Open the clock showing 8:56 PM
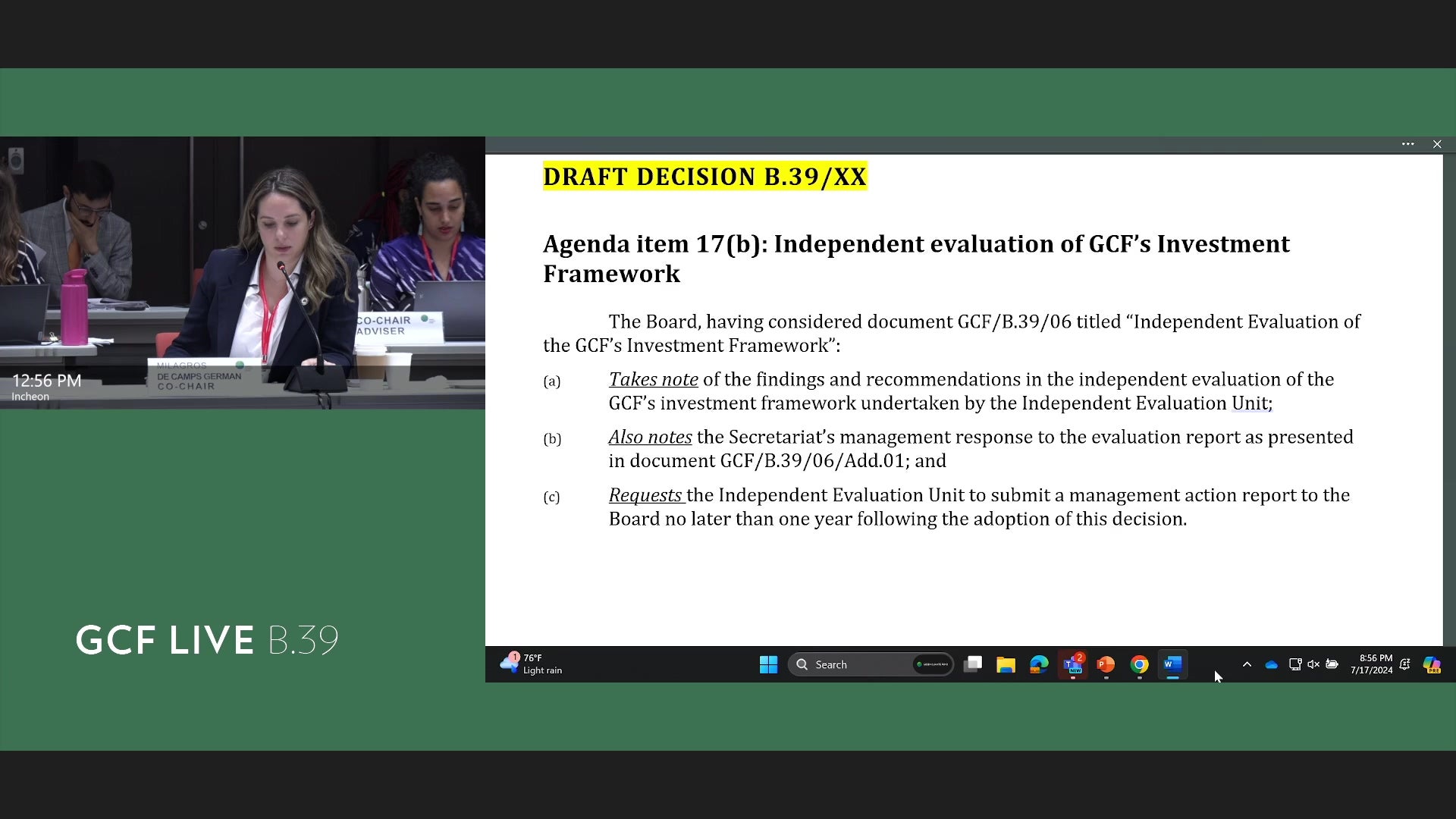The width and height of the screenshot is (1456, 819). [x=1371, y=664]
